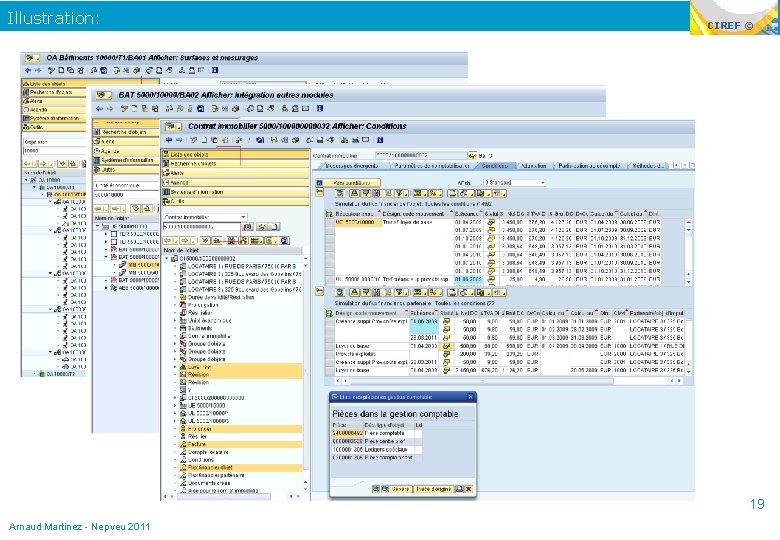The image size is (780, 540).
Task: Click forward arrow in Contrat immobilier toolbar
Action: pos(179,140)
